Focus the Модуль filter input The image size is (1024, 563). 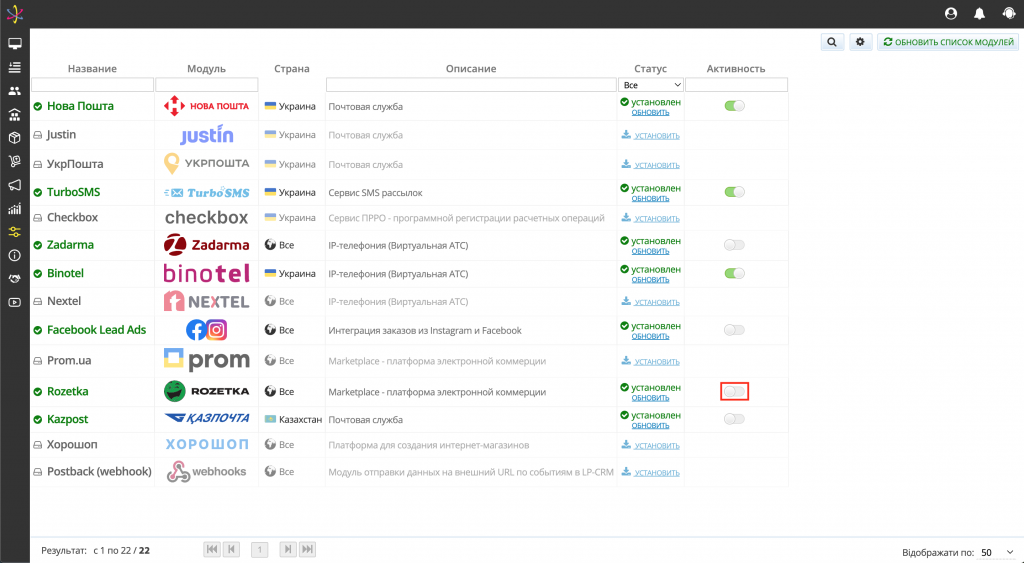pyautogui.click(x=206, y=85)
